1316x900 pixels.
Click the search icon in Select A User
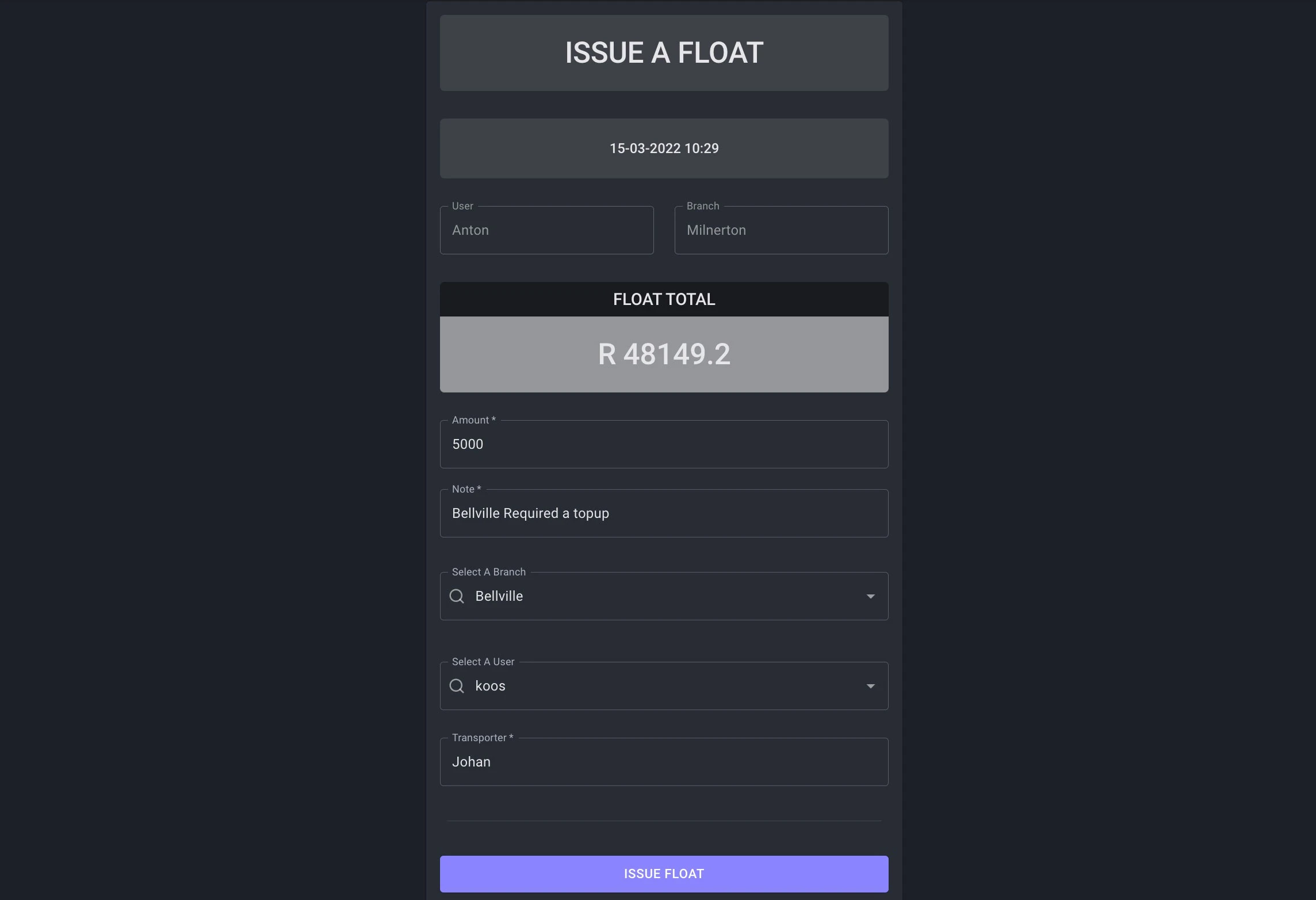457,686
